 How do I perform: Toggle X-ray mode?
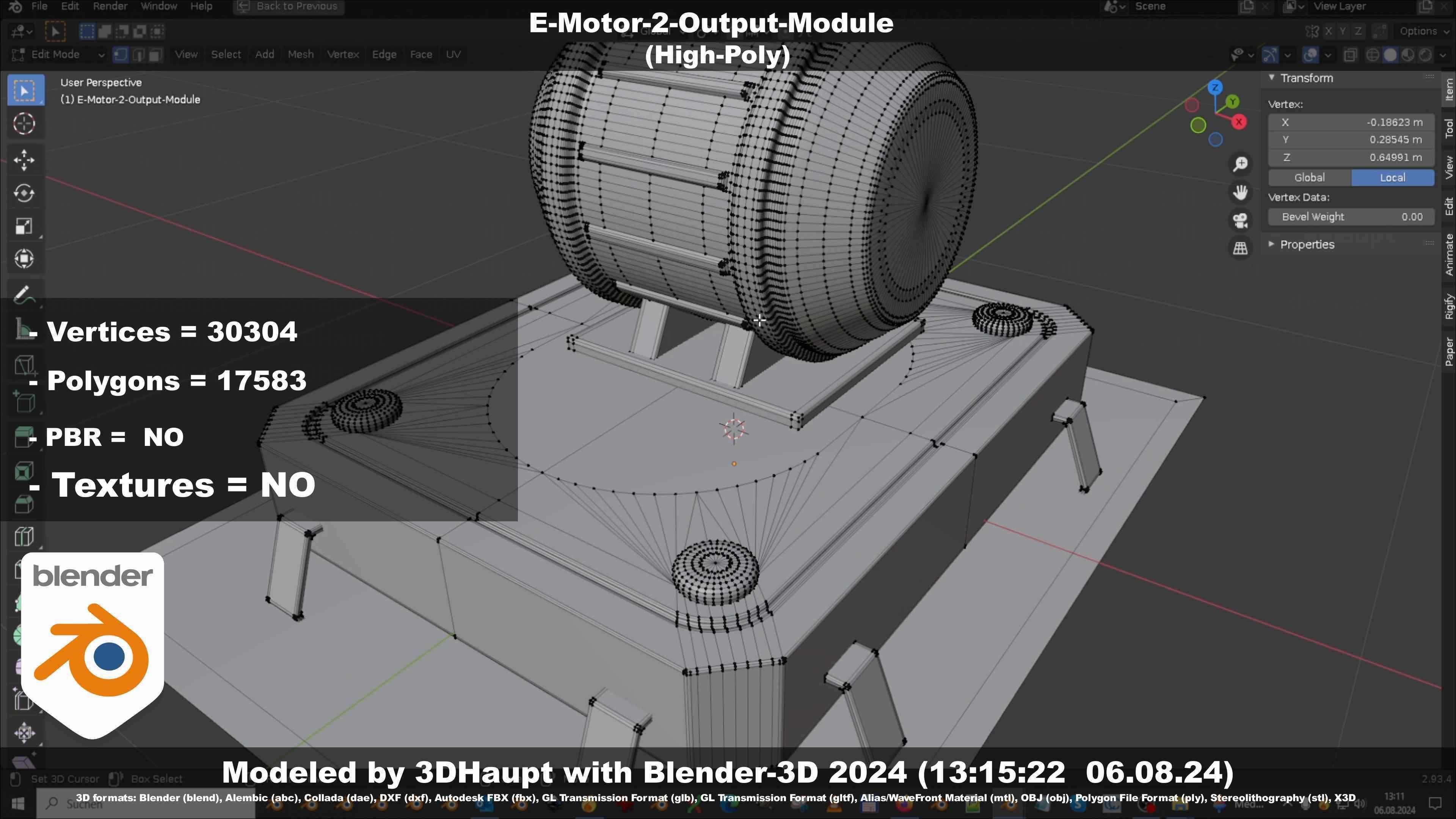pos(1350,55)
